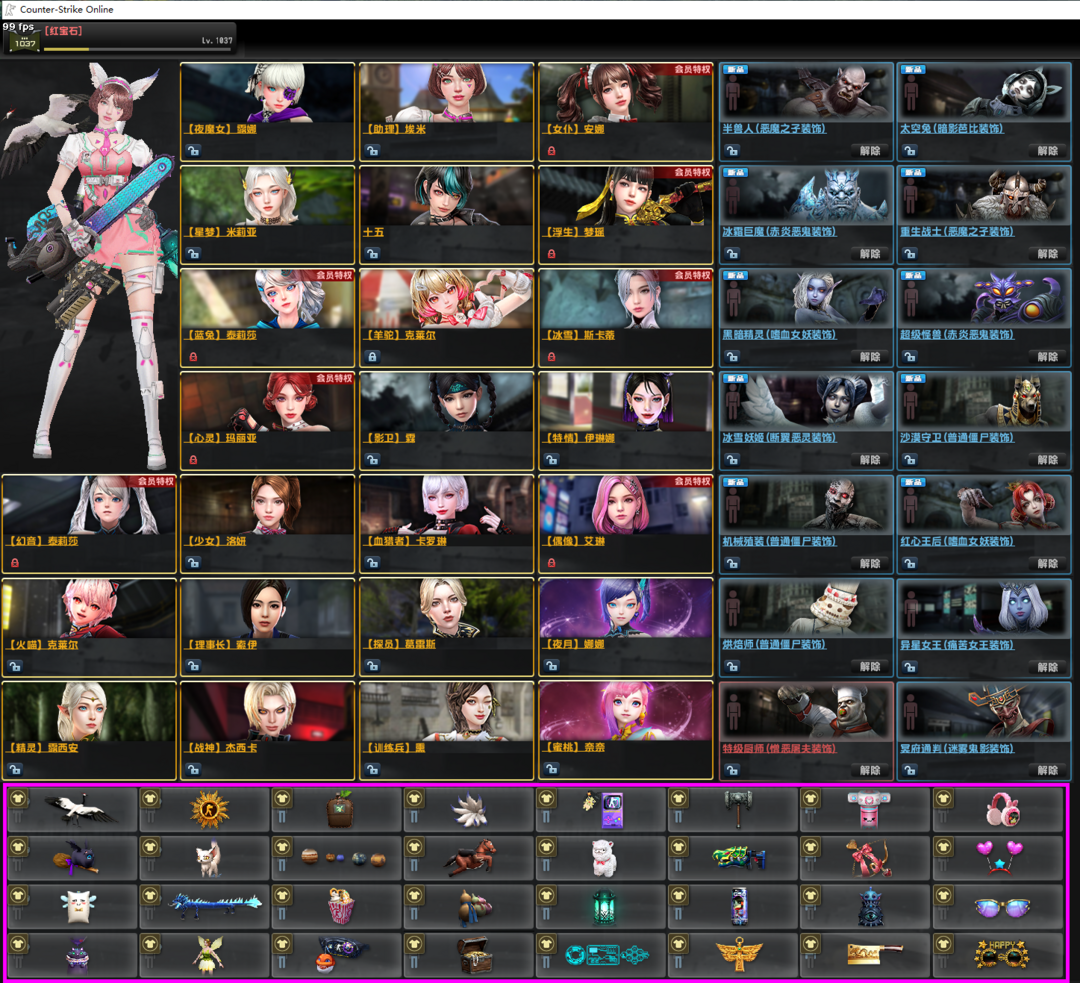
Task: Toggle lock on 半兽人 zombie costume card
Action: (732, 151)
